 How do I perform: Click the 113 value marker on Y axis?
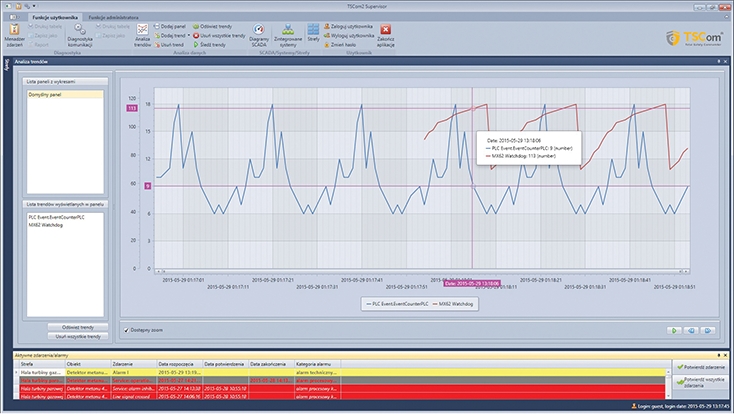(x=132, y=108)
